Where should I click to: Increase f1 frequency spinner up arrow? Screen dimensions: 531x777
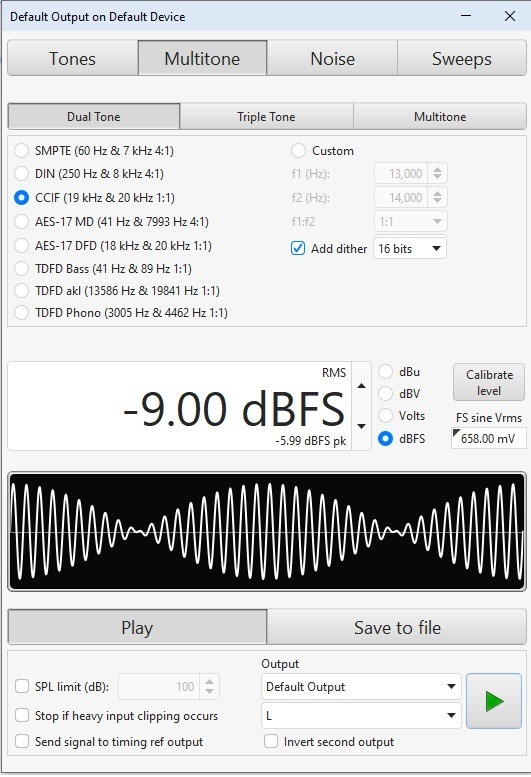pos(437,169)
